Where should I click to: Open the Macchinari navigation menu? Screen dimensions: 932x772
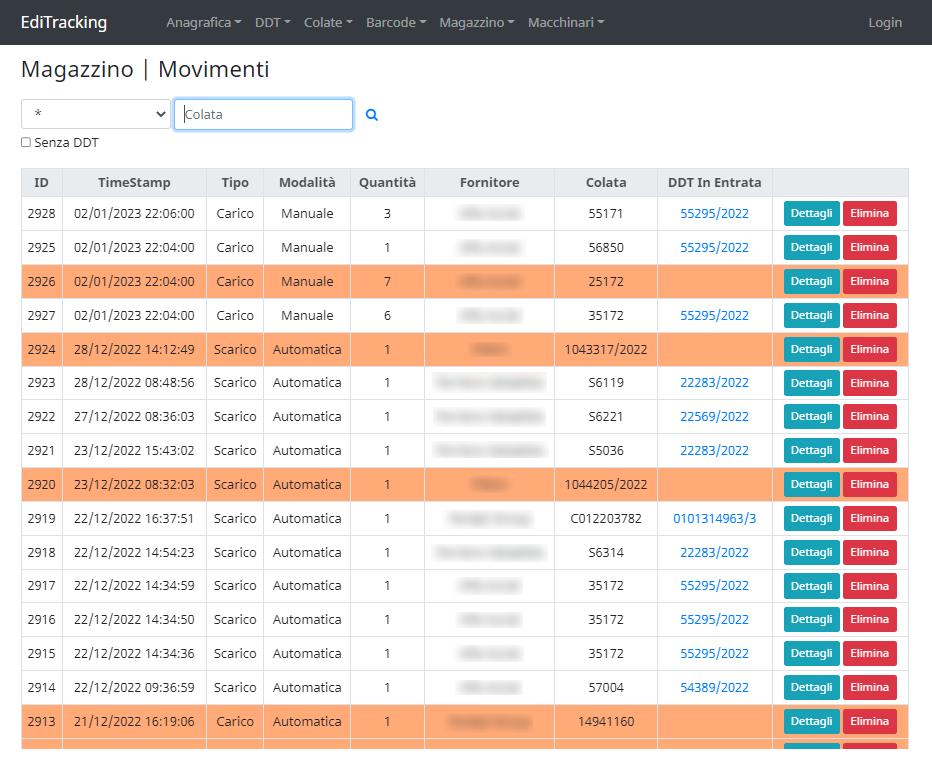566,22
